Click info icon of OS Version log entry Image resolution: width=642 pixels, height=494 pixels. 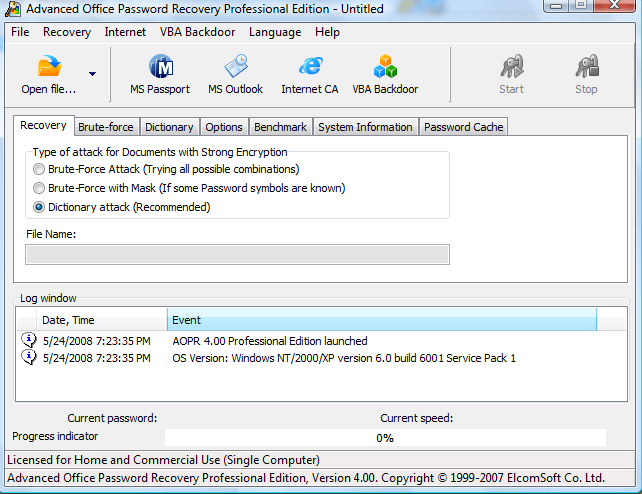coord(29,357)
